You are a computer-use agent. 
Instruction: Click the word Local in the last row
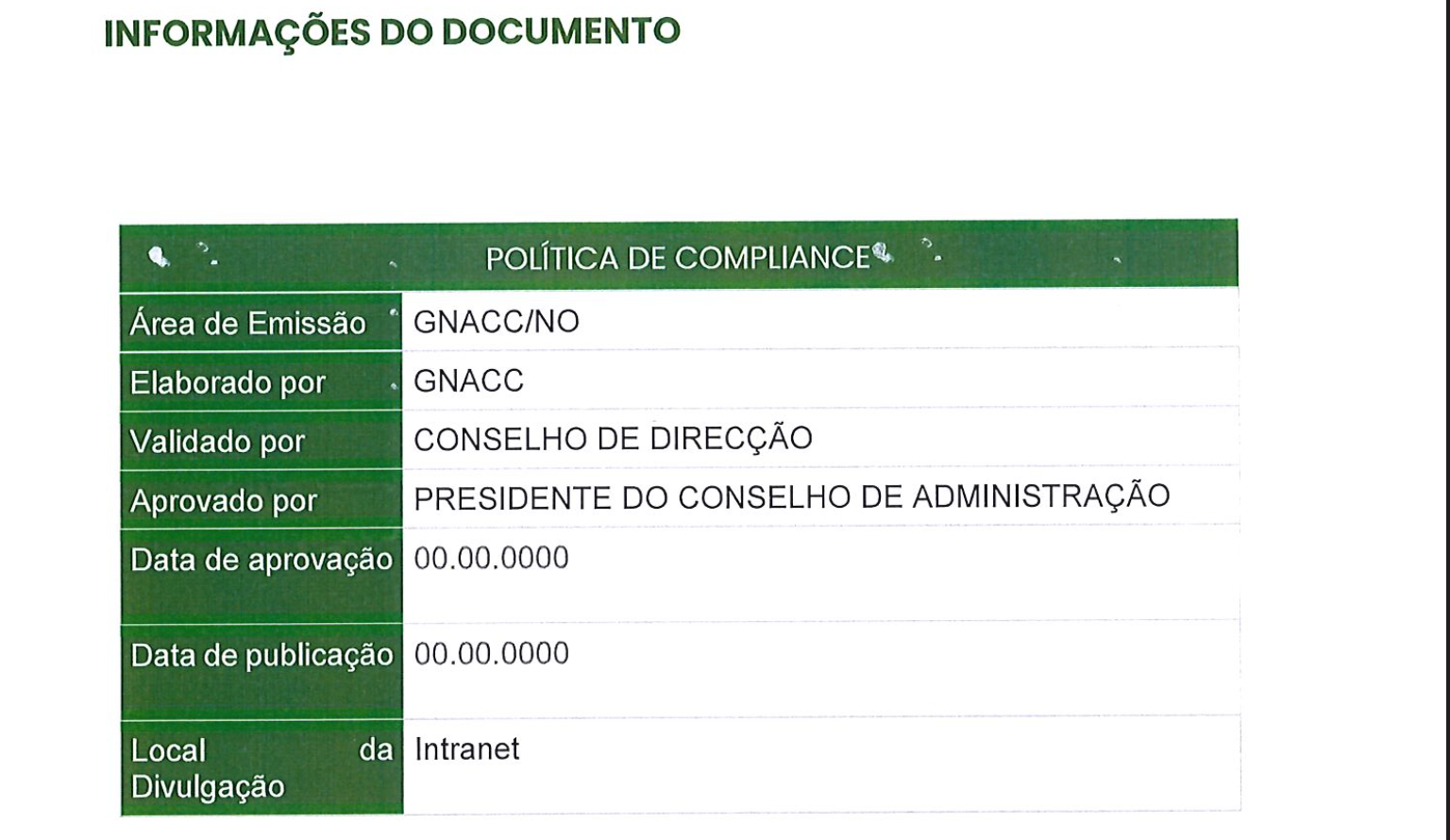168,750
